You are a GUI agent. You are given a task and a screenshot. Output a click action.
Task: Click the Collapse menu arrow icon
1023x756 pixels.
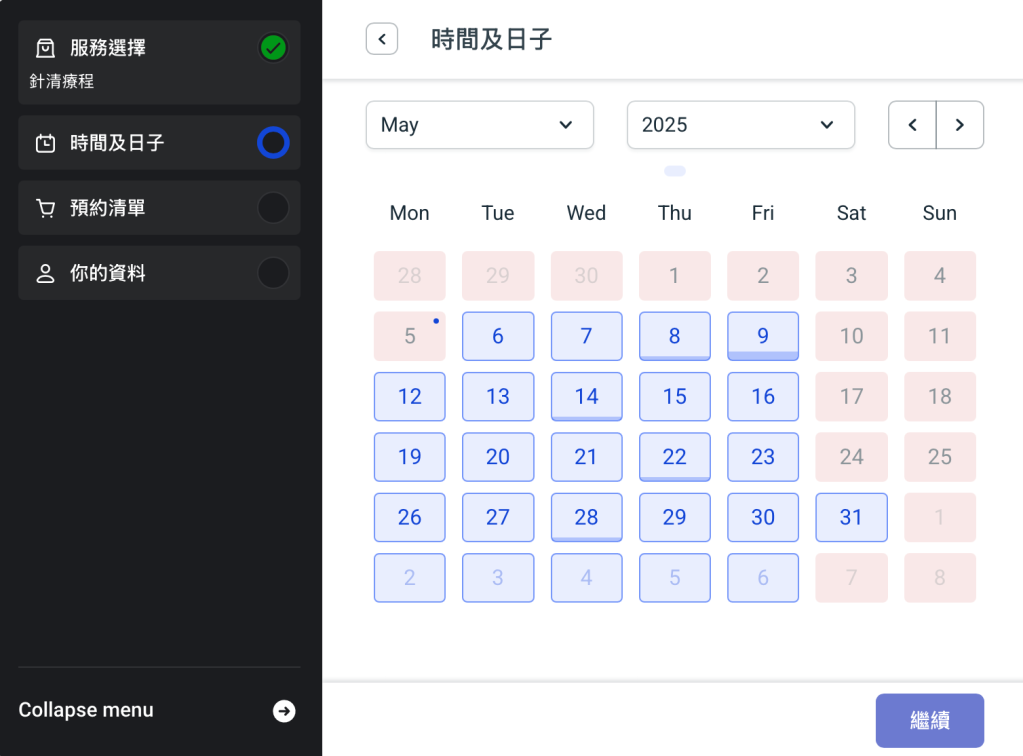[x=284, y=711]
